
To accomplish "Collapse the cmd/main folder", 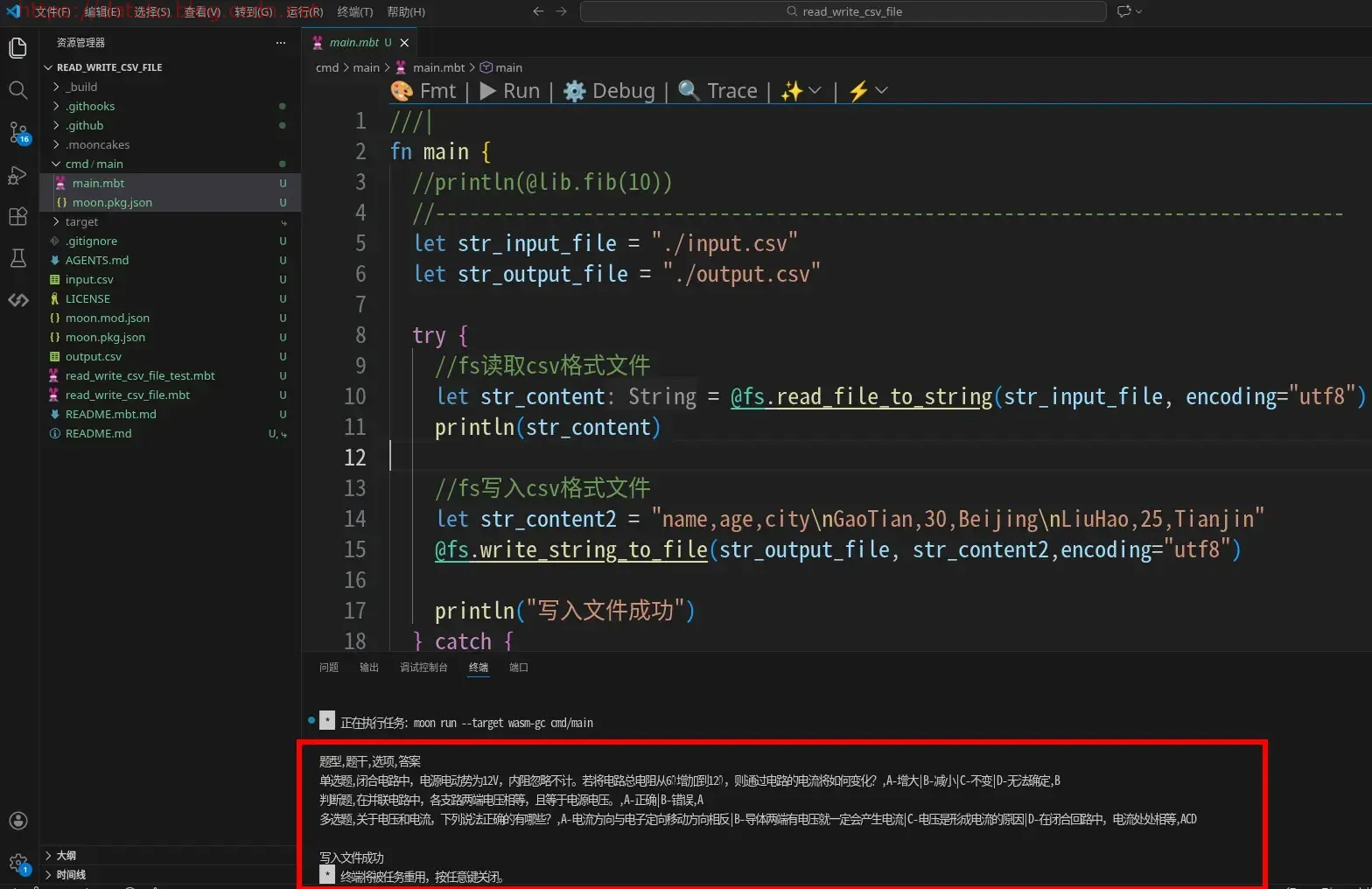I will (94, 164).
